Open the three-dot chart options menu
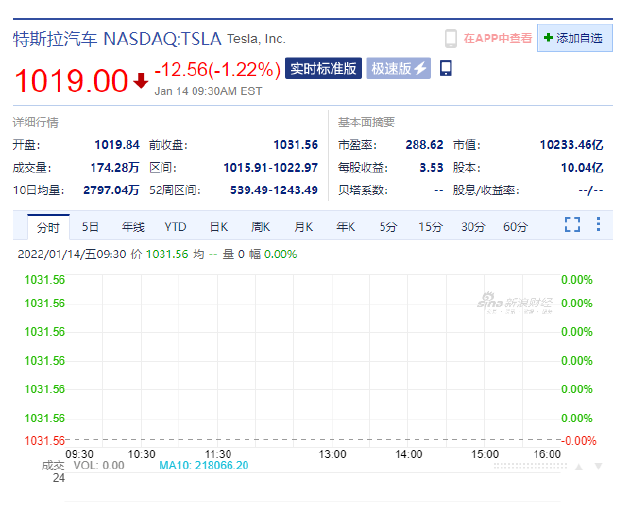This screenshot has height=510, width=630. click(x=598, y=224)
